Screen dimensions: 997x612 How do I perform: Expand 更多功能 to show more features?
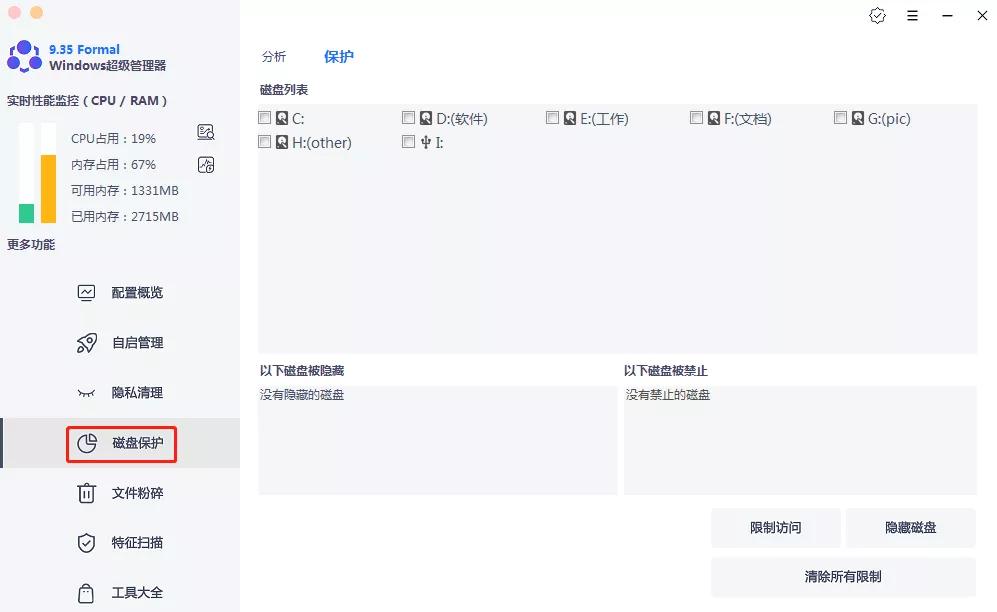coord(30,244)
